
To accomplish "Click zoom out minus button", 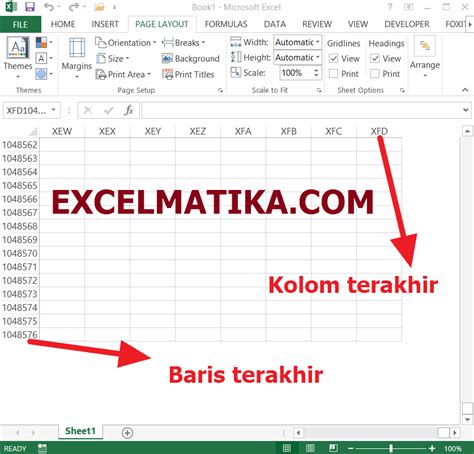I will 351,448.
